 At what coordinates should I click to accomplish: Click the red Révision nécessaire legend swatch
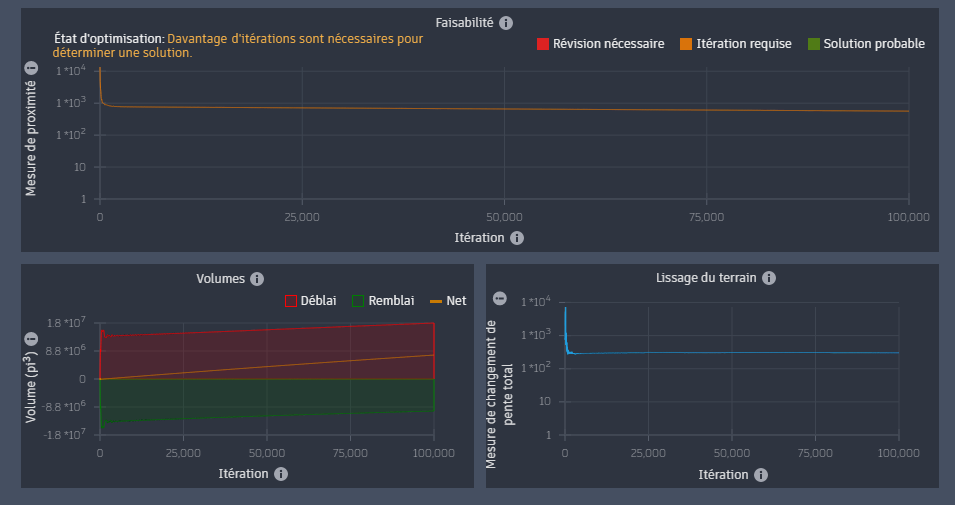click(x=543, y=44)
